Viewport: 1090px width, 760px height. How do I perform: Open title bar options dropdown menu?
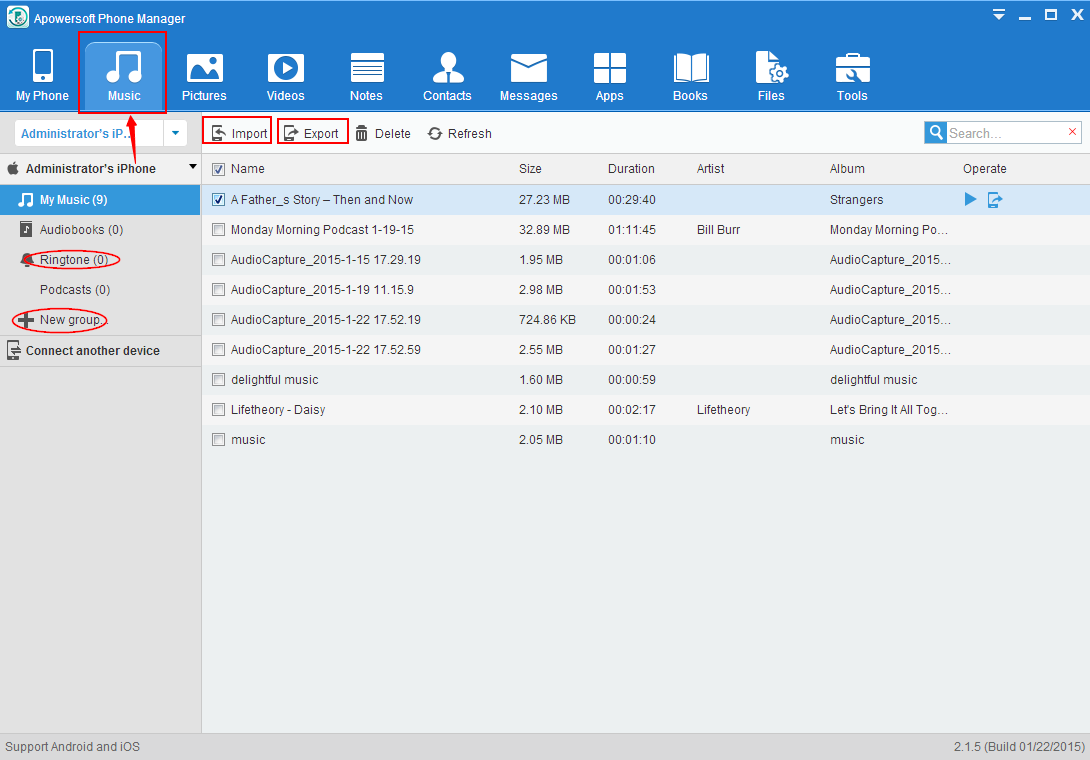tap(998, 14)
